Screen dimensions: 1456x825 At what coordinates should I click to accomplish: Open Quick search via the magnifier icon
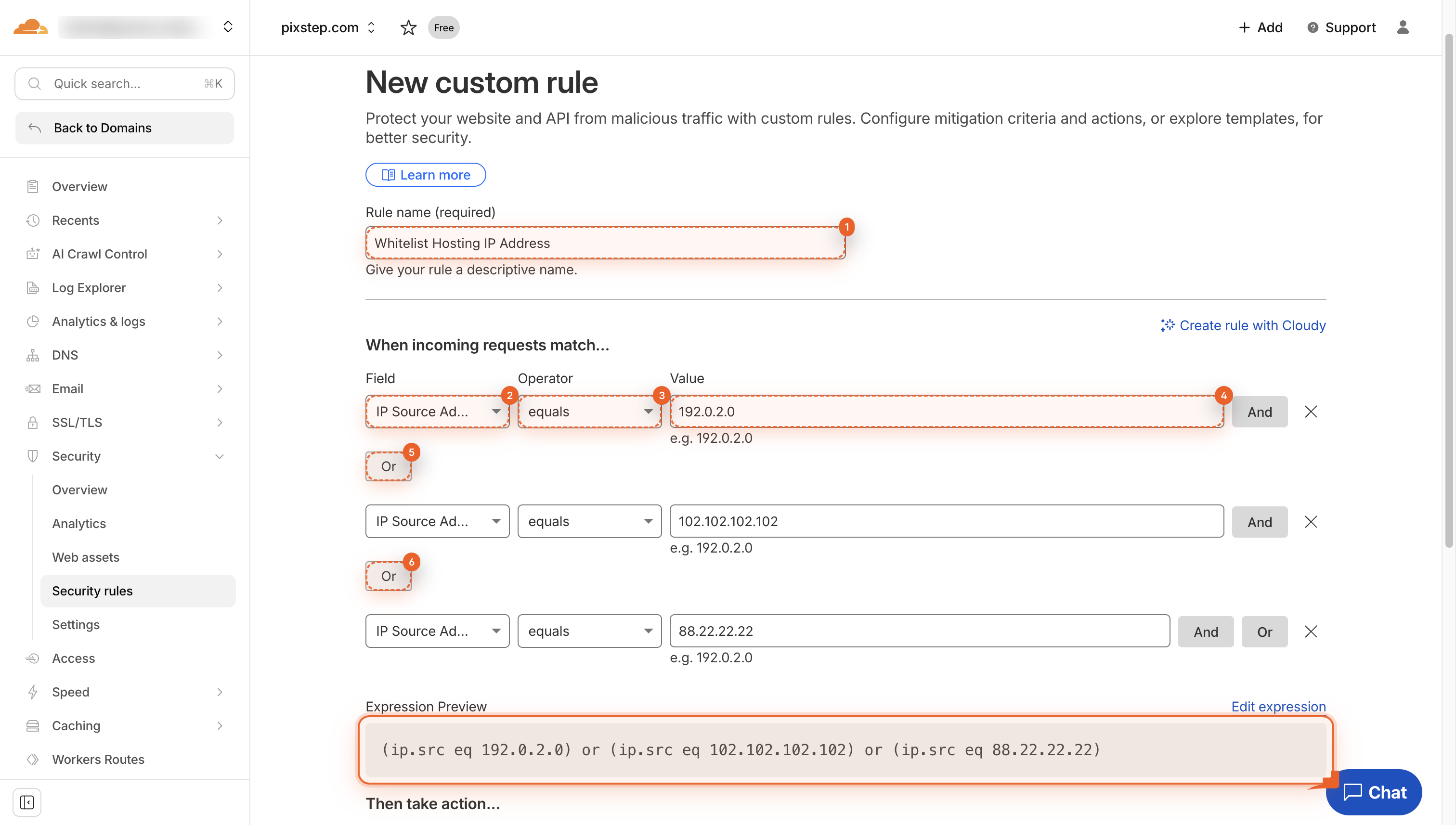click(x=34, y=83)
